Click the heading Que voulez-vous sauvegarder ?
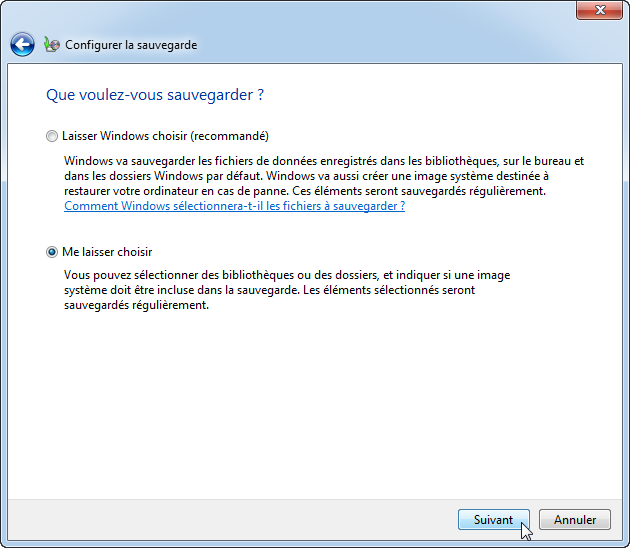Screen dimensions: 630x548 pos(155,95)
